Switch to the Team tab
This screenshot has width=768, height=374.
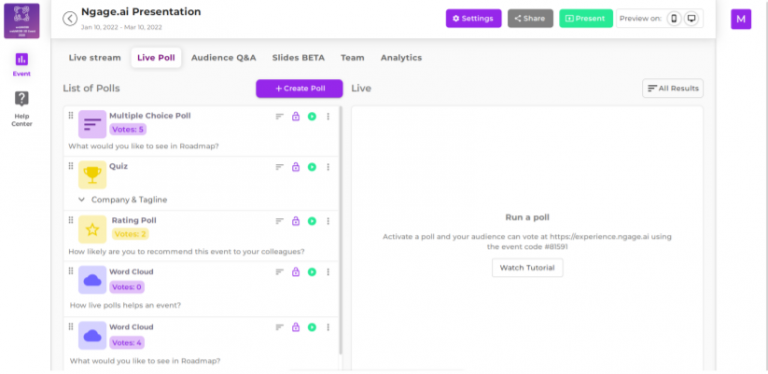(x=352, y=58)
